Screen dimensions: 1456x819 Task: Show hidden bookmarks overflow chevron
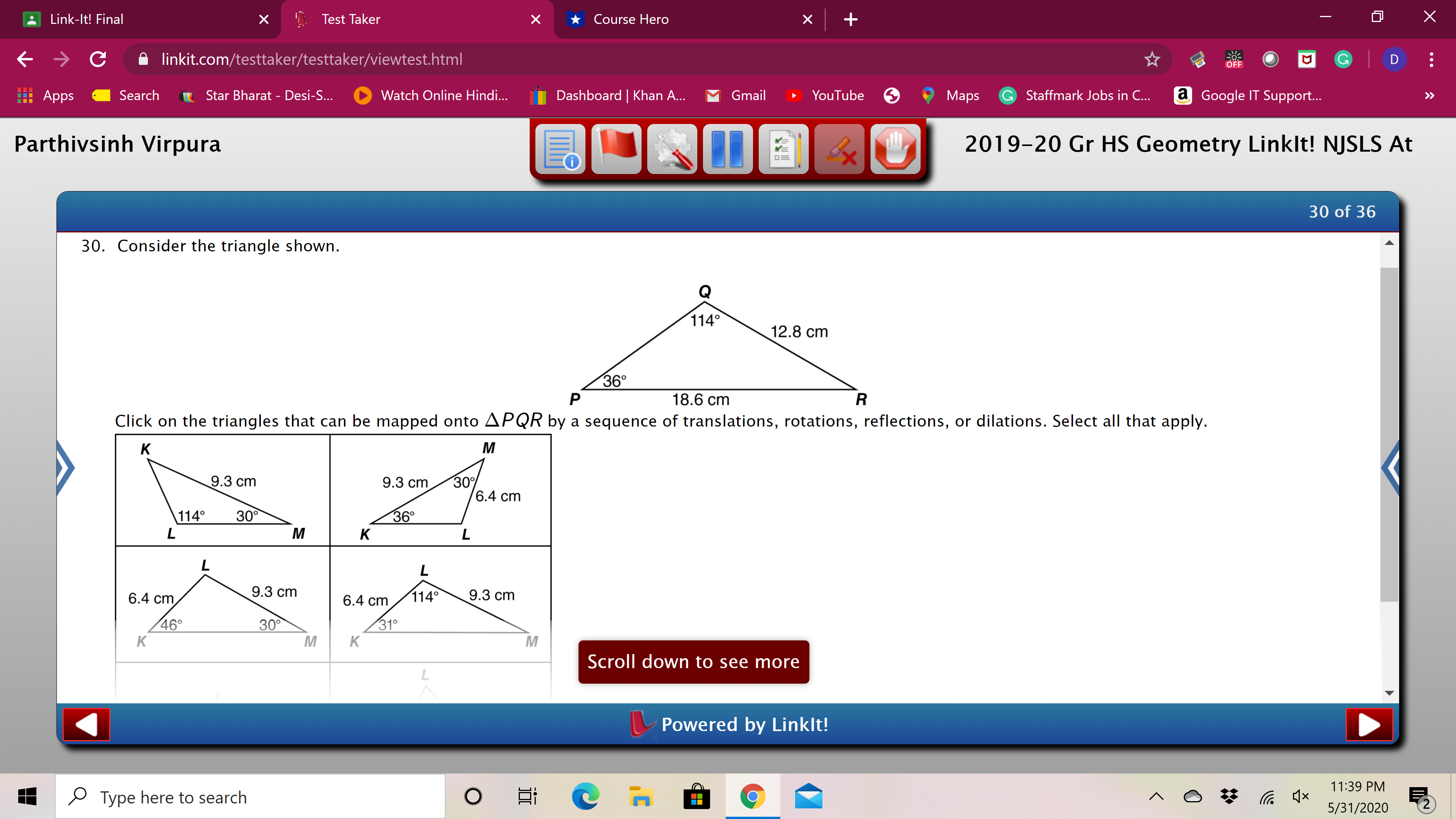pos(1429,96)
